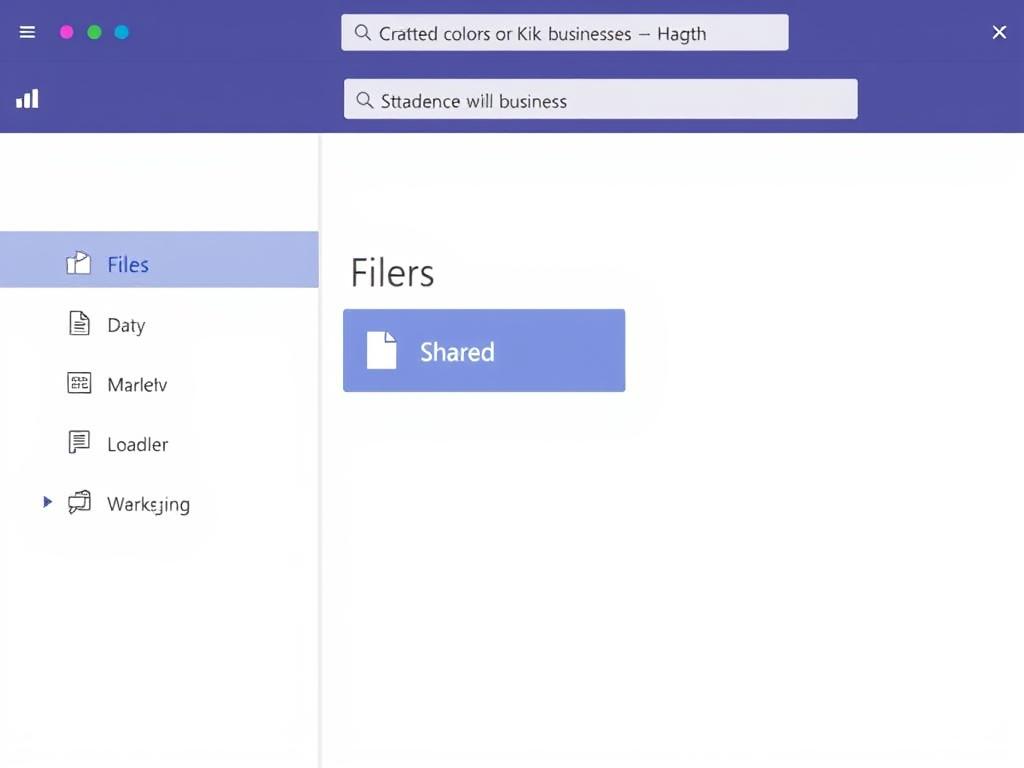Screen dimensions: 1024x768
Task: Open the hamburger menu icon
Action: (27, 32)
